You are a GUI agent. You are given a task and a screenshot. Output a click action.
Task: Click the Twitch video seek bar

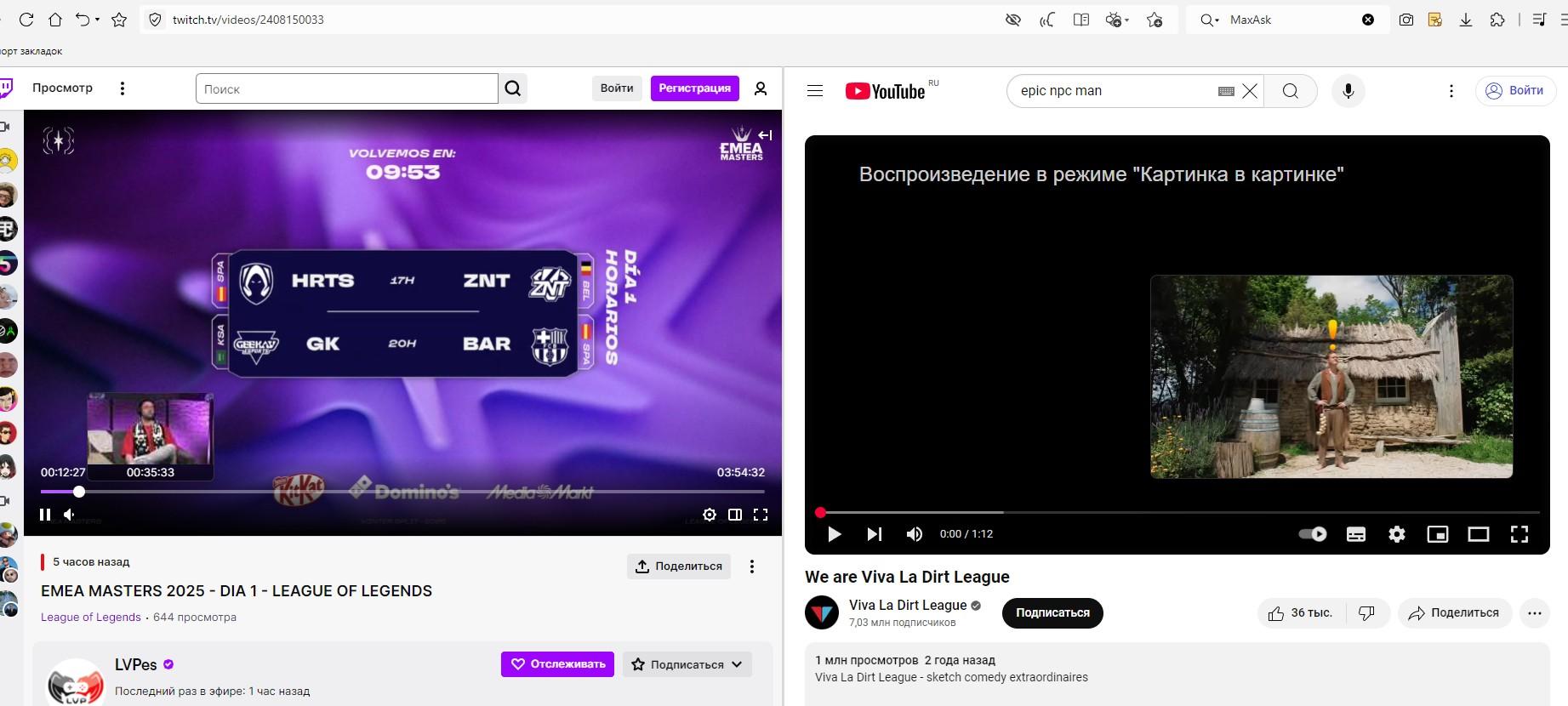click(402, 492)
